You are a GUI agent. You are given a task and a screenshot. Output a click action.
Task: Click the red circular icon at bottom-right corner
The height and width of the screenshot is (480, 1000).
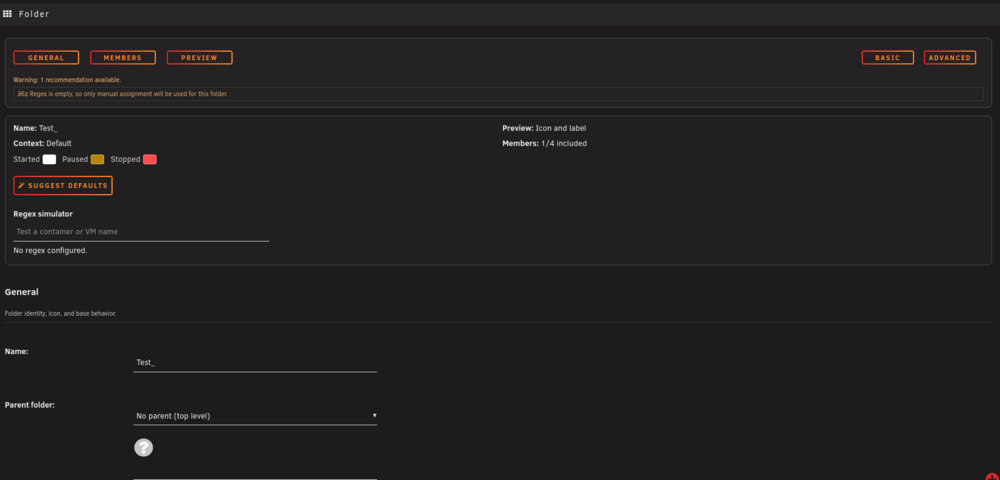coord(996,477)
